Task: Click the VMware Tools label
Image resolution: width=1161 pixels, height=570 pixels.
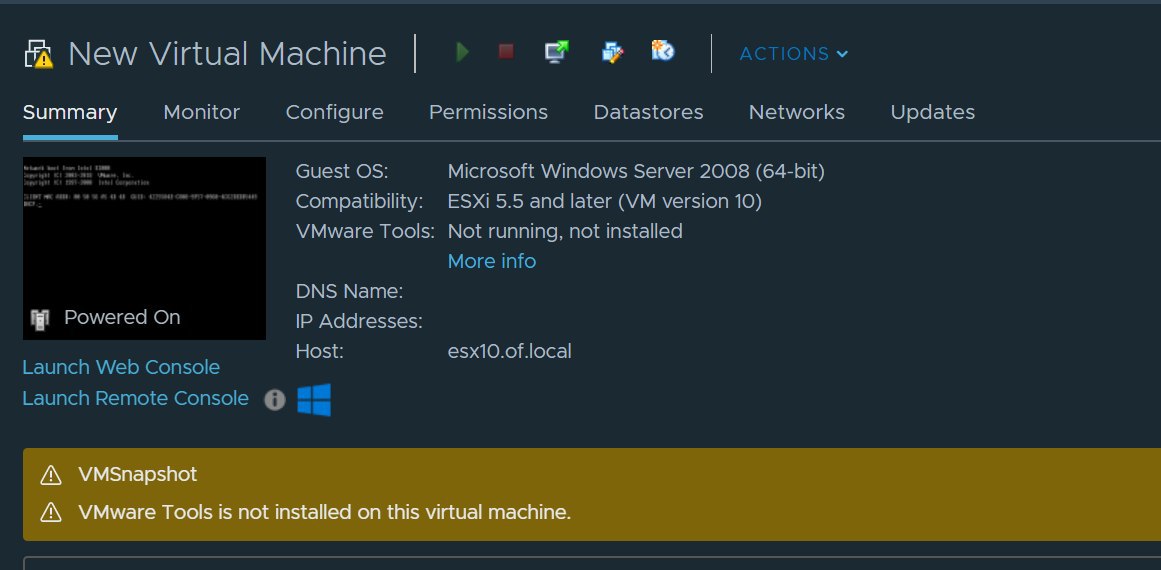Action: click(365, 232)
